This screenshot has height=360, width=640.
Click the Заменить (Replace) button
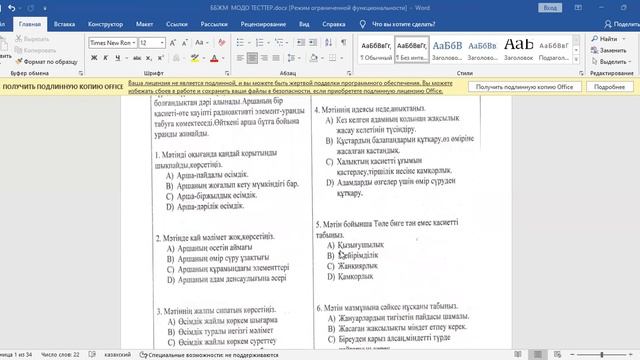[x=609, y=50]
